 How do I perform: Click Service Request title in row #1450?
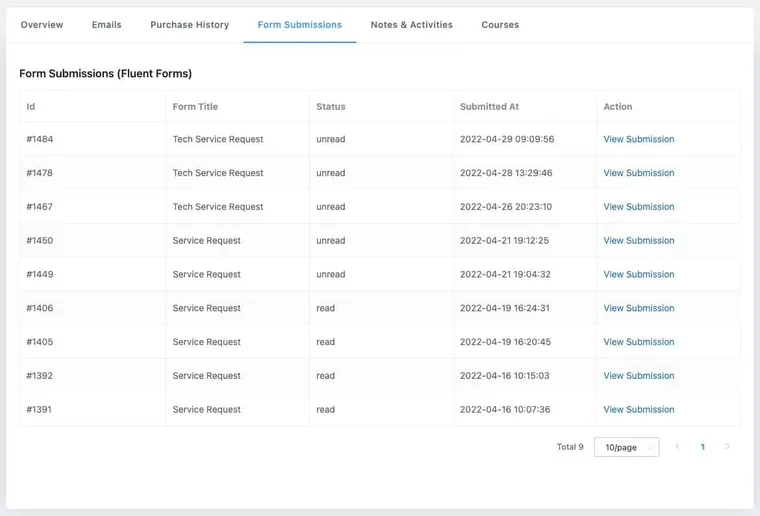click(x=206, y=241)
